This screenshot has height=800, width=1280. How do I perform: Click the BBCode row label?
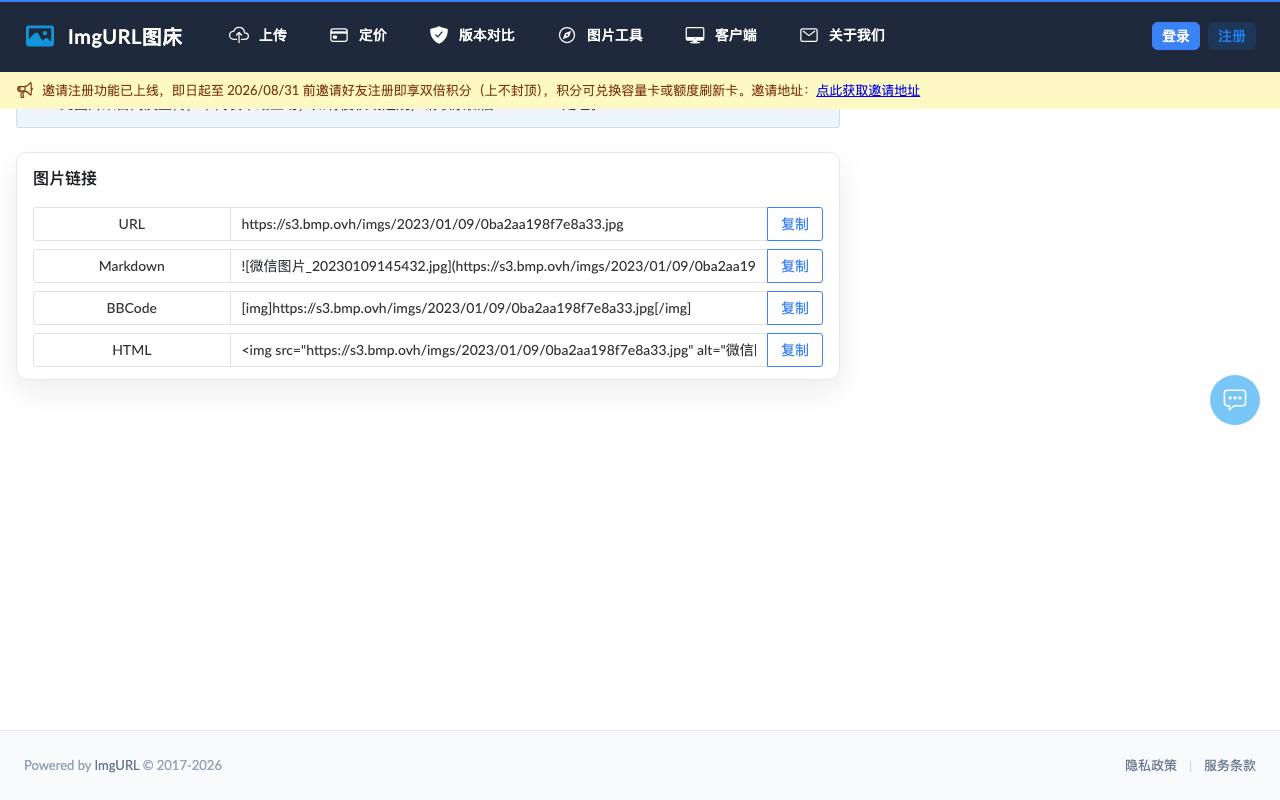pos(132,308)
